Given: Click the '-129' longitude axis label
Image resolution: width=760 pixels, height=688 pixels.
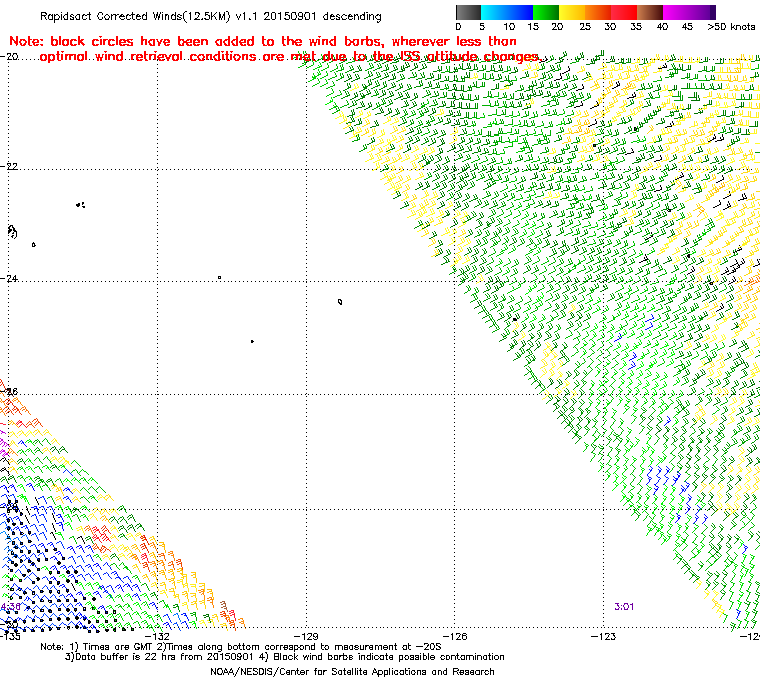Looking at the screenshot, I should [306, 636].
